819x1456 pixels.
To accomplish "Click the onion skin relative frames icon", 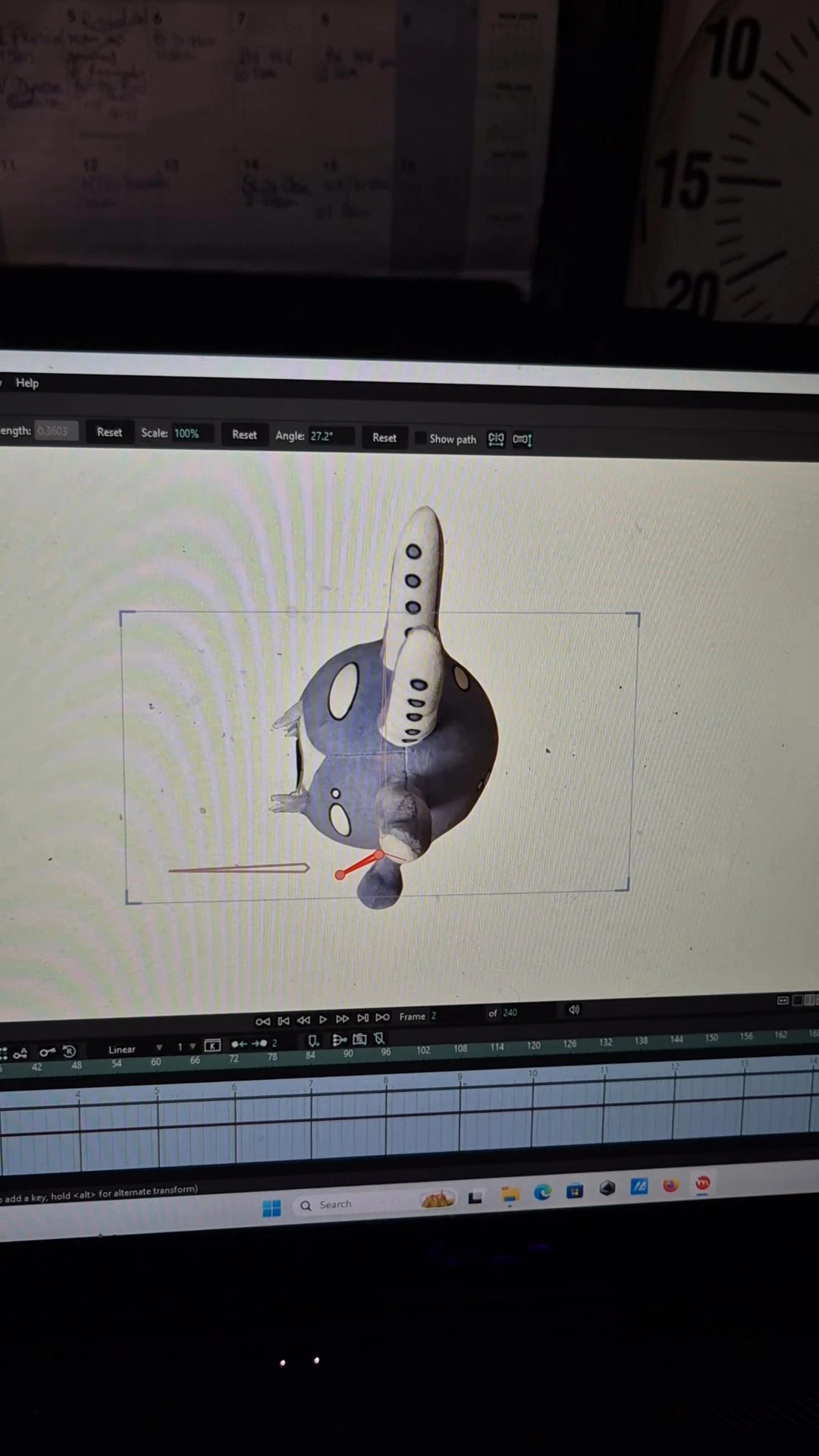I will 249,1043.
